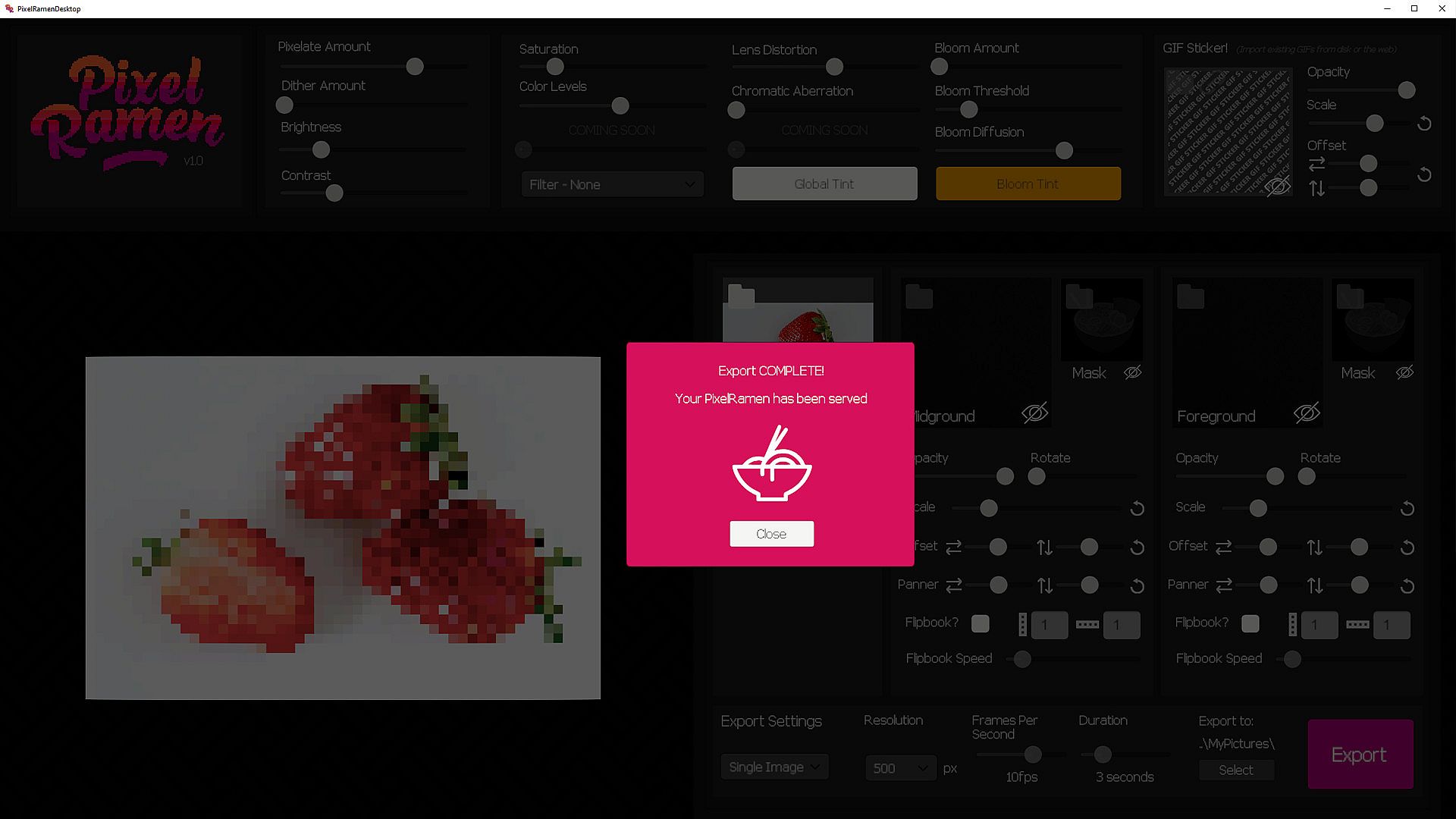Open the Foreground layer folder icon
Screen dimensions: 1456x819
coord(1190,297)
